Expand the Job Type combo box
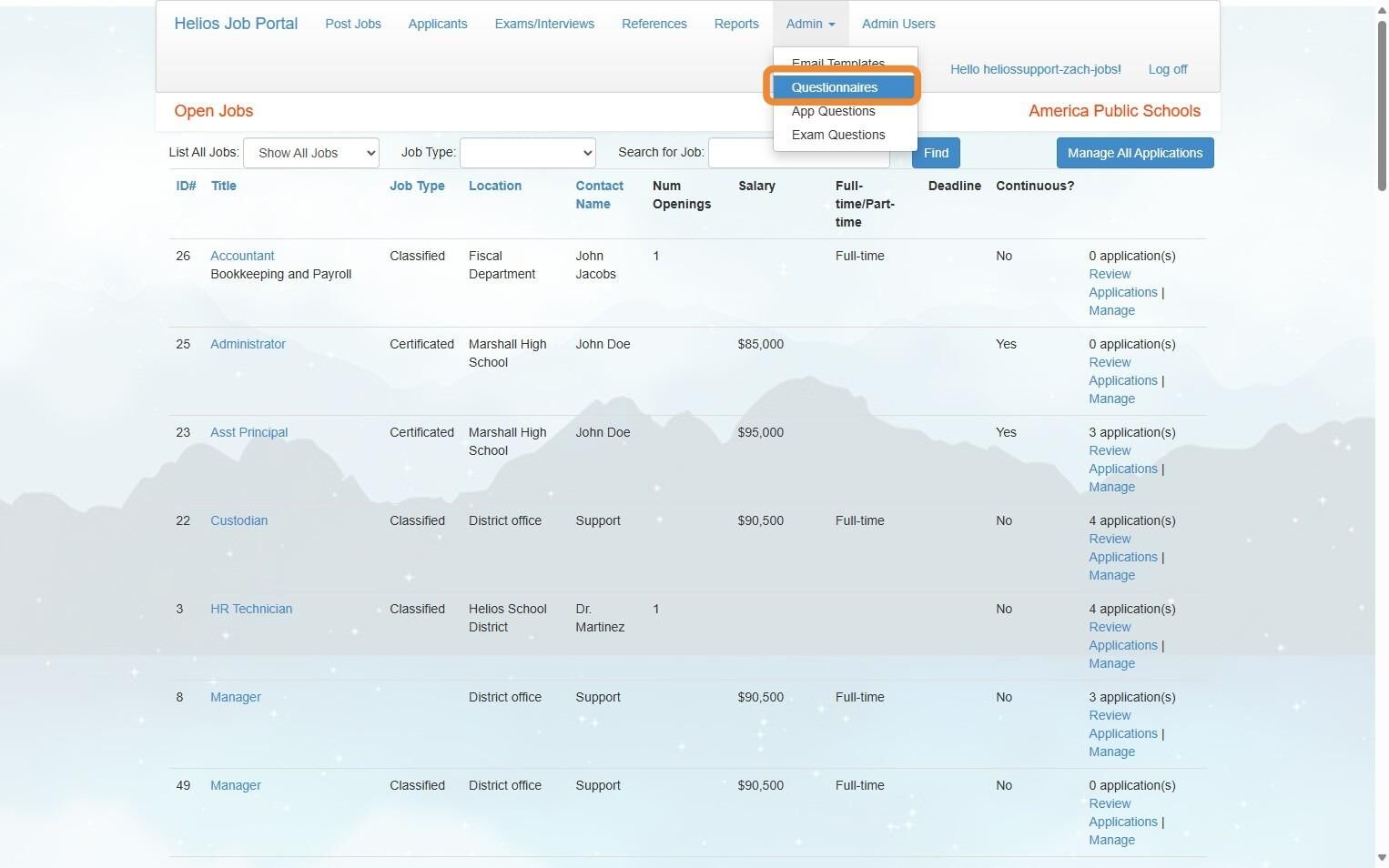This screenshot has height=868, width=1389. (527, 153)
